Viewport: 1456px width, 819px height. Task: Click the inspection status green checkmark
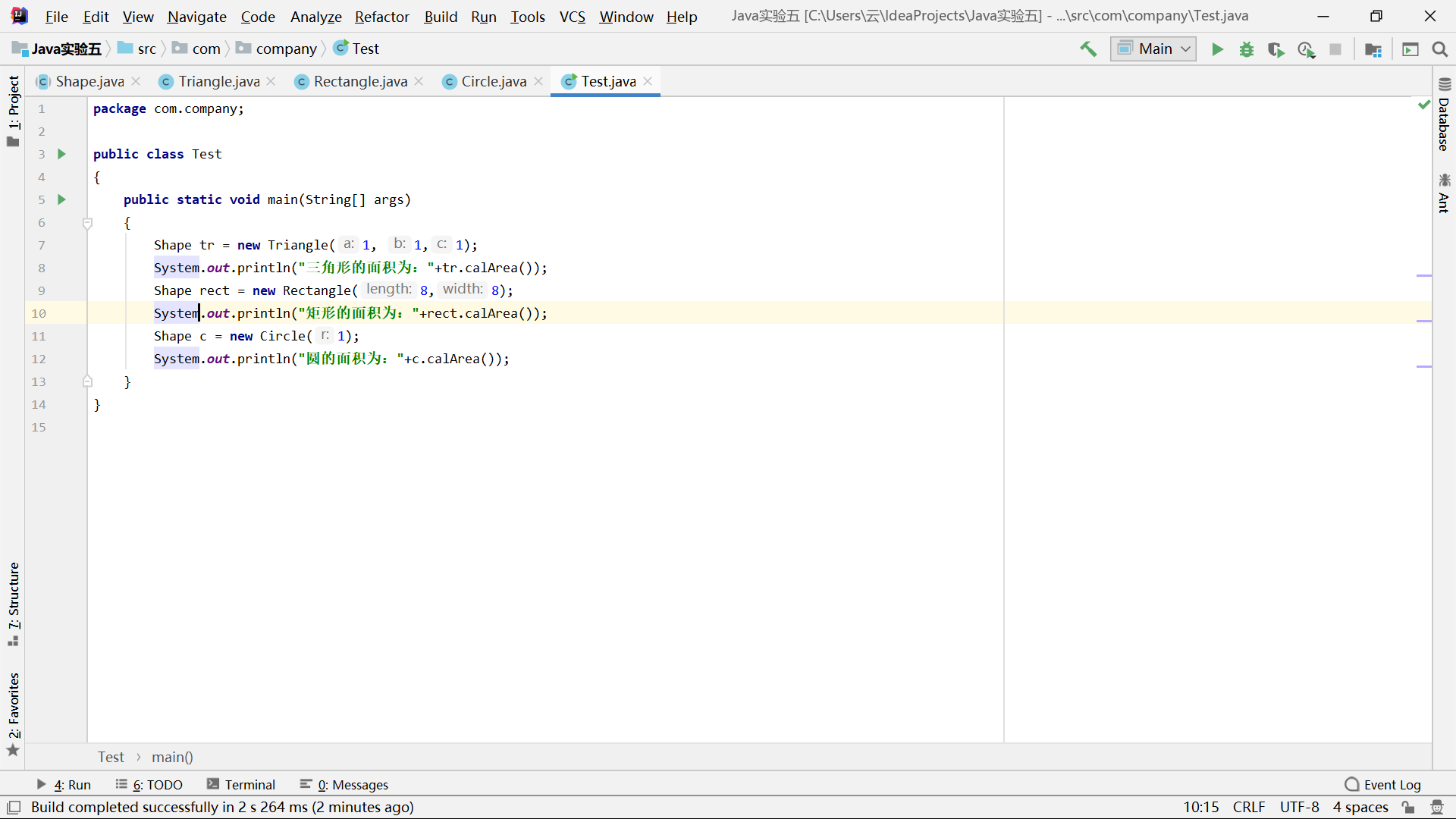(x=1423, y=105)
